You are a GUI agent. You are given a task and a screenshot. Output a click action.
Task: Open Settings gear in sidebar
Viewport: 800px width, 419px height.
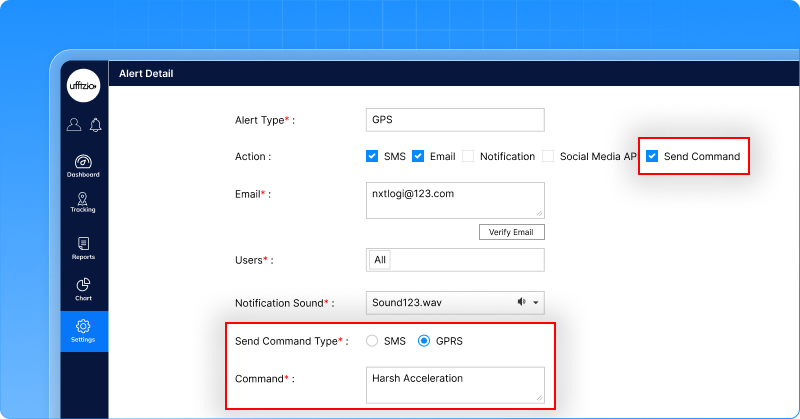(x=84, y=331)
